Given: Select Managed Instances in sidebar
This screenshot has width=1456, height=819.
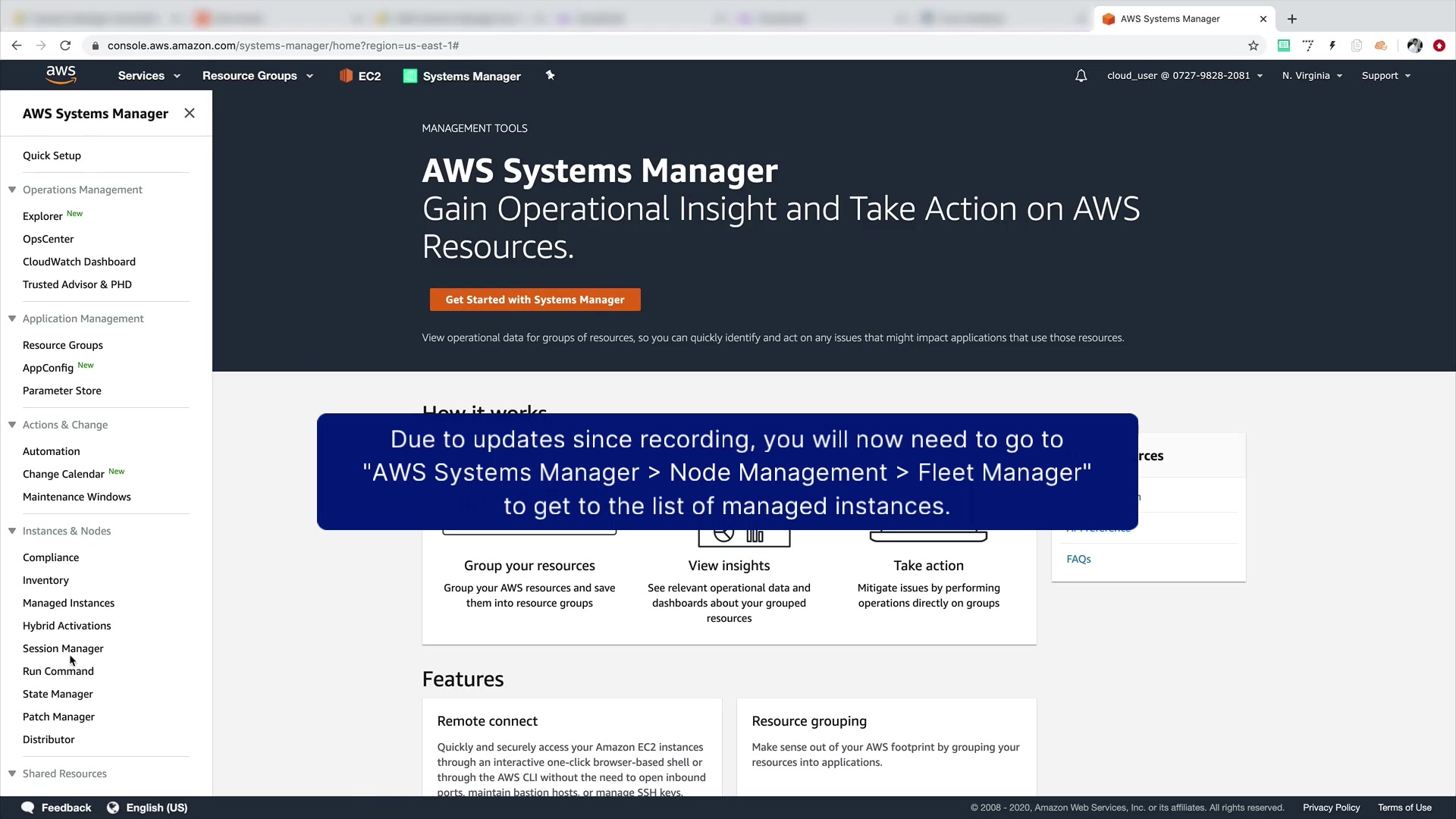Looking at the screenshot, I should tap(68, 603).
